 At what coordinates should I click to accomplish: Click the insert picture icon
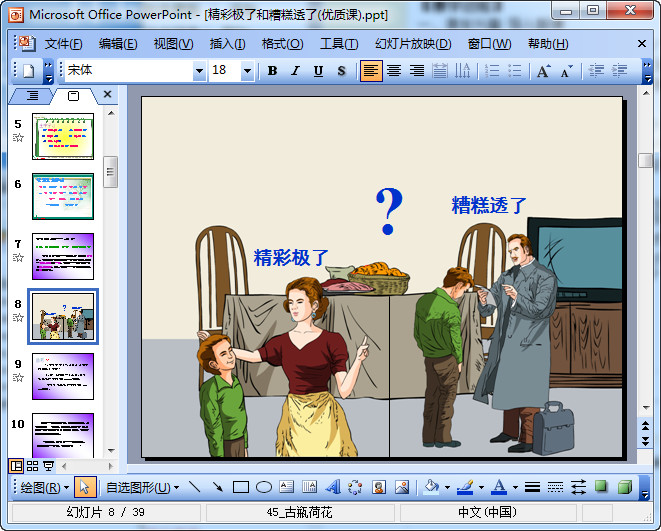402,488
